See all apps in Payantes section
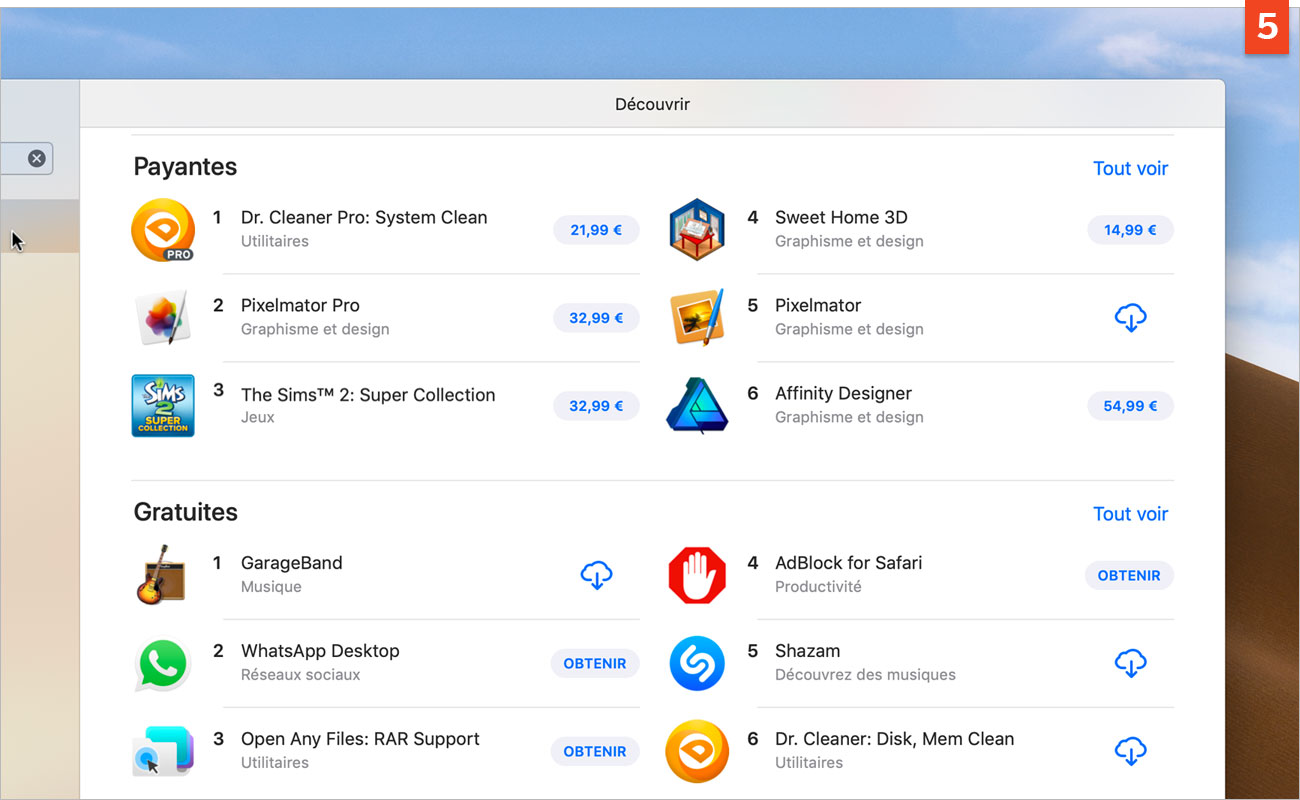 (1130, 168)
